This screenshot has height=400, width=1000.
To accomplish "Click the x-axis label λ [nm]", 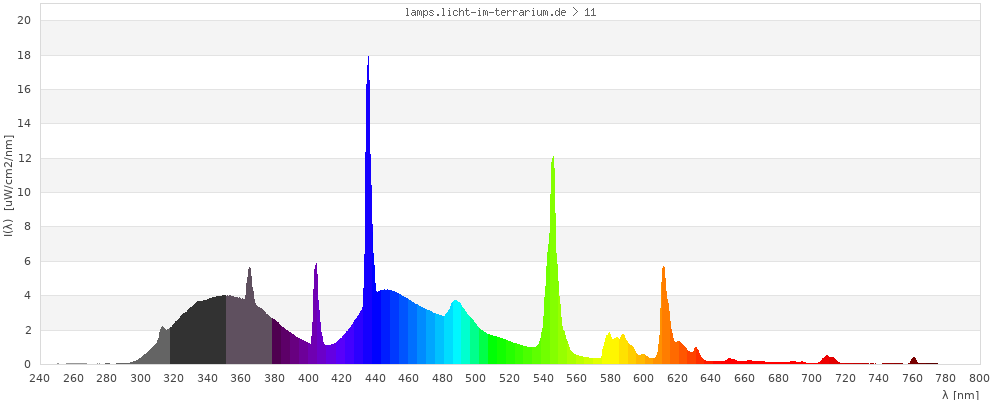I will click(960, 394).
